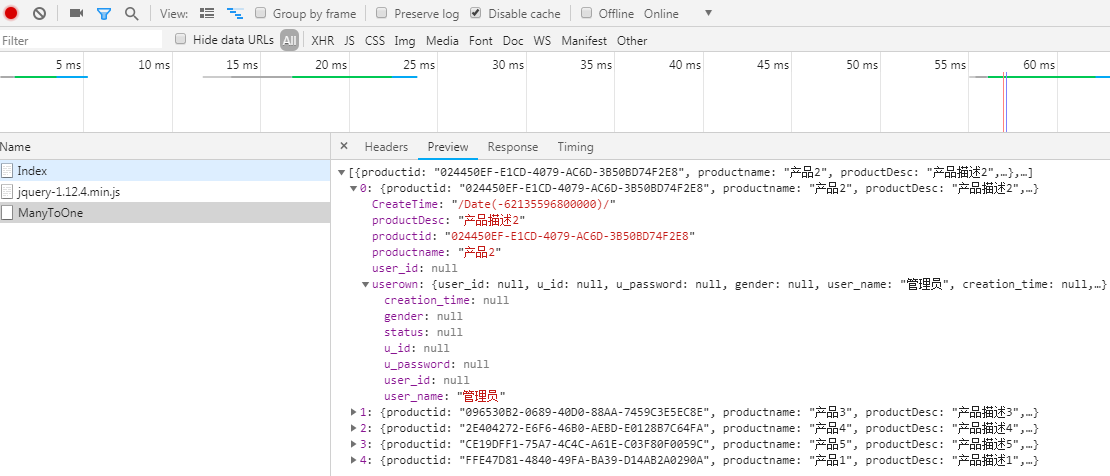Click the jquery-1.12.4.min.js file icon
The height and width of the screenshot is (476, 1110).
(x=7, y=191)
